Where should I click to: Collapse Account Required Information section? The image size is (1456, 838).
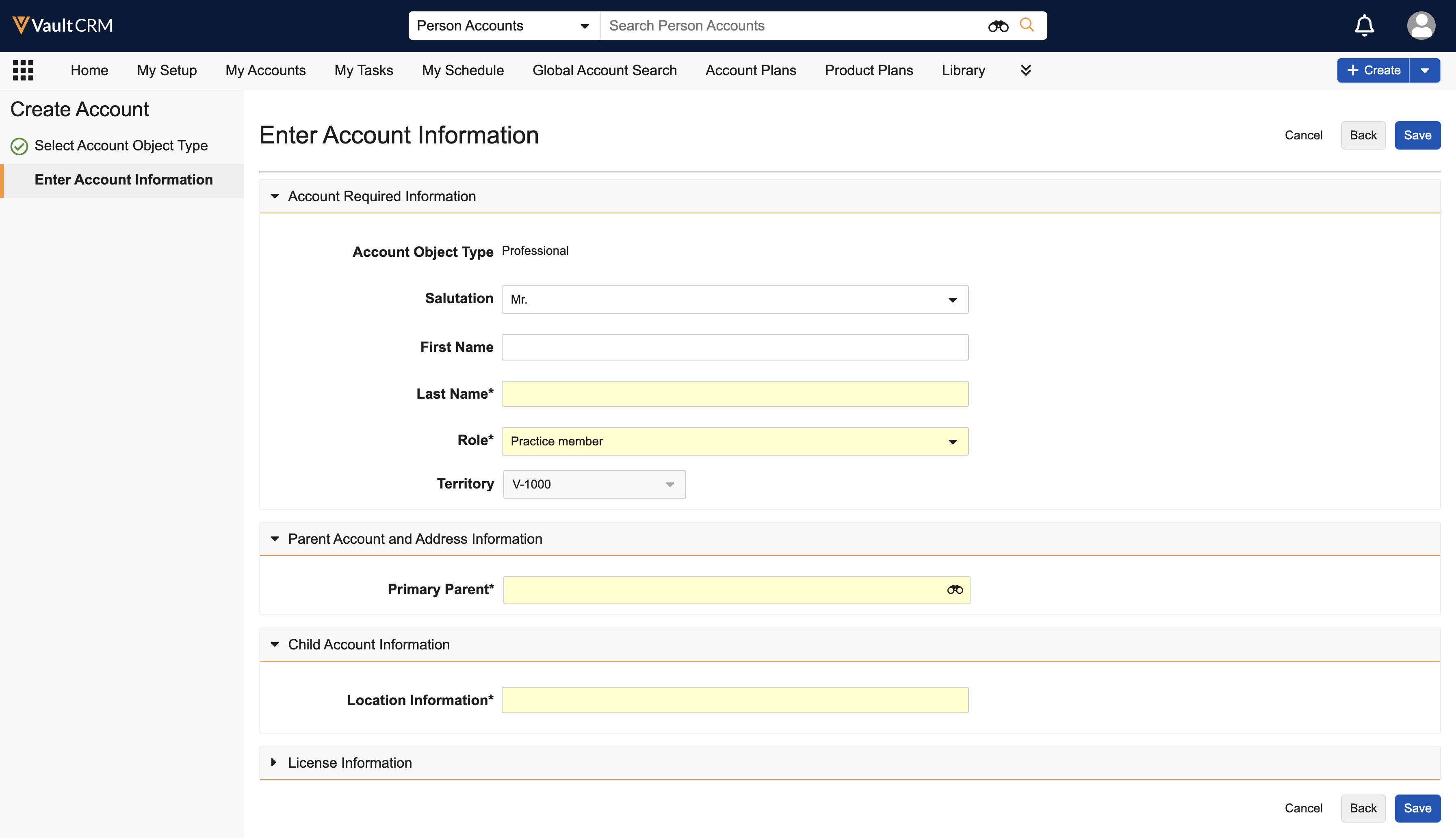[274, 196]
